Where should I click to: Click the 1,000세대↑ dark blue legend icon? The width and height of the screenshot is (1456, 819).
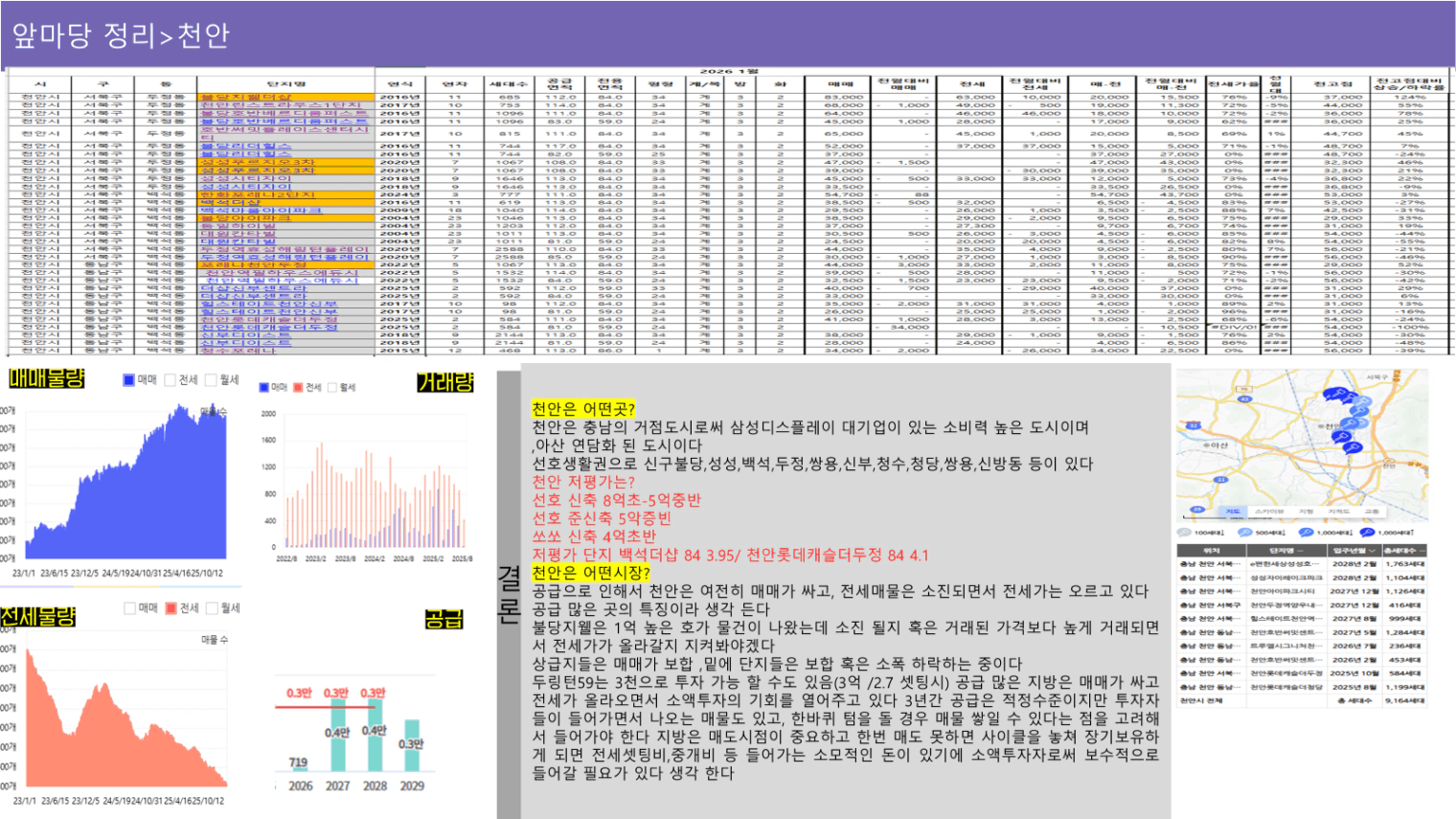click(x=1367, y=533)
